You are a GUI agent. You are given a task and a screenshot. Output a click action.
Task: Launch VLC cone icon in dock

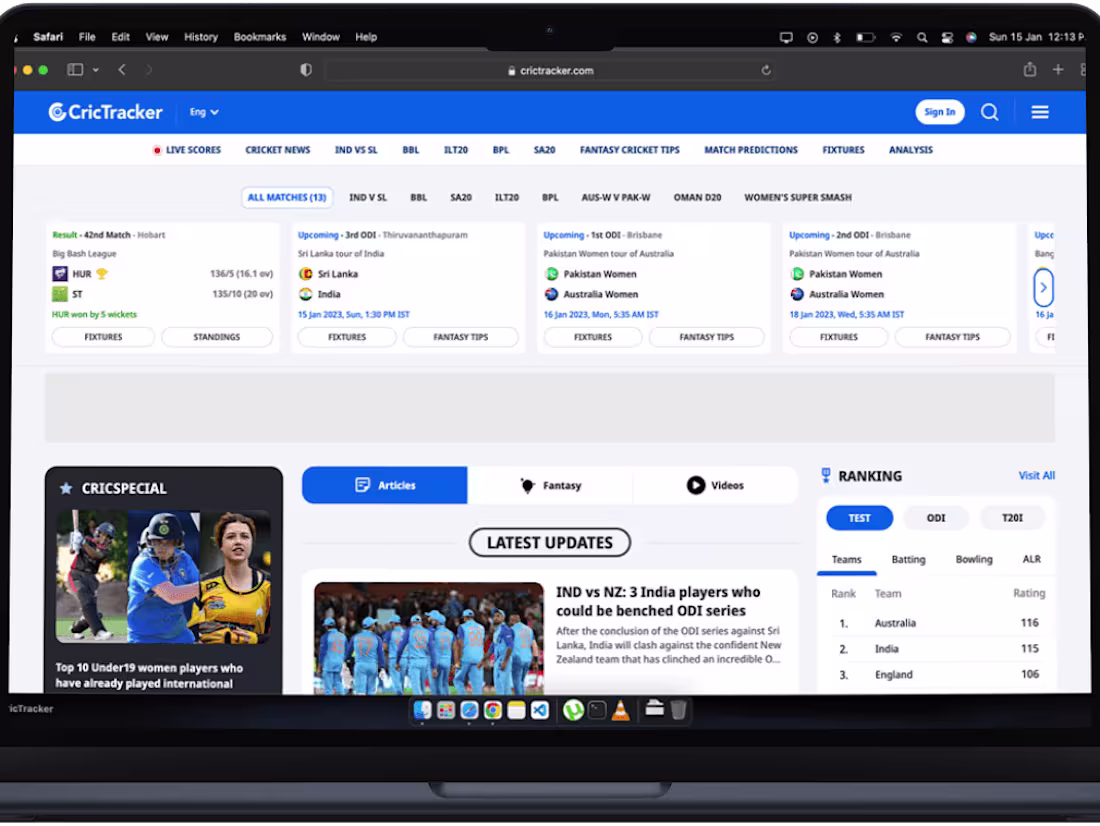pos(620,710)
